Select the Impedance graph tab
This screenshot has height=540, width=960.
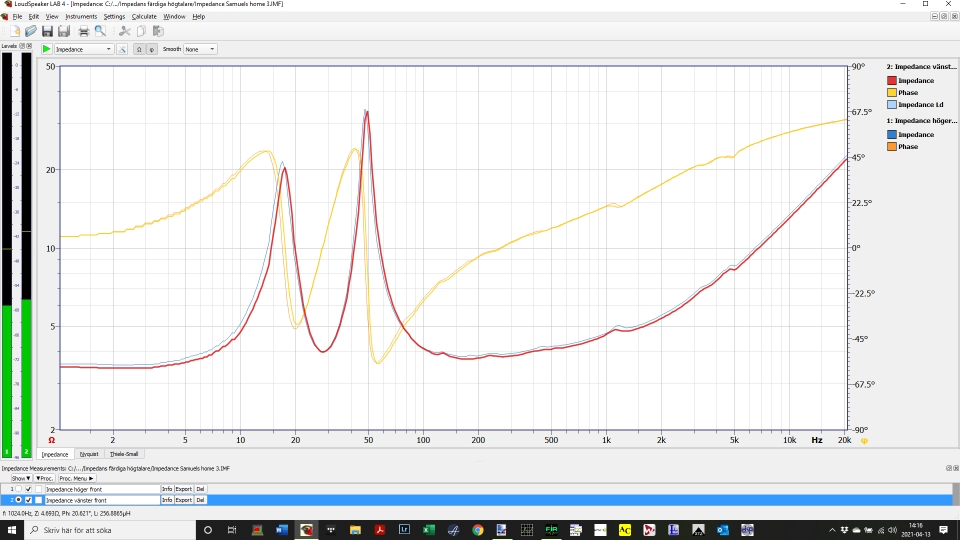click(55, 454)
